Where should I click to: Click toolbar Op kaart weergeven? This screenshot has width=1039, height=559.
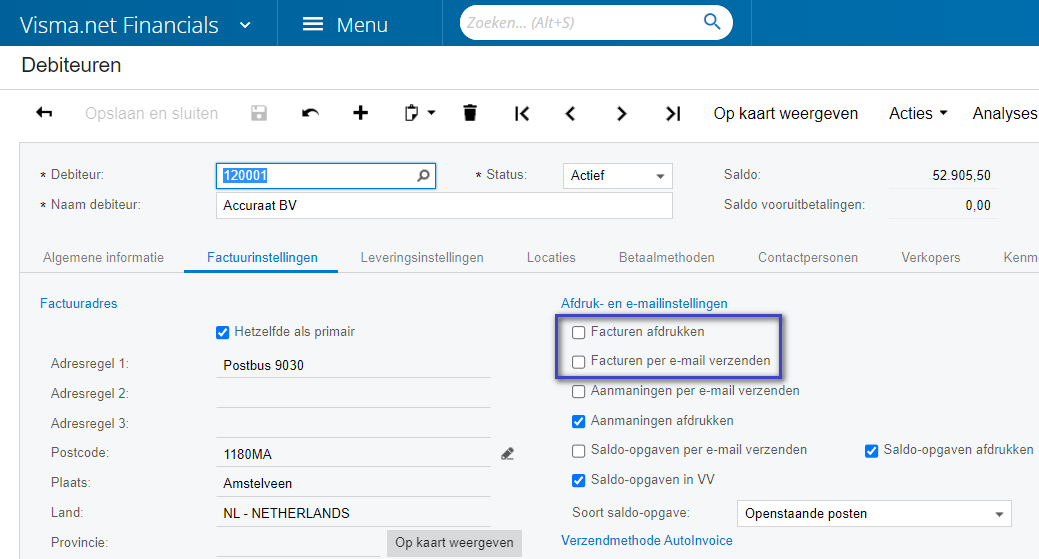tap(785, 113)
